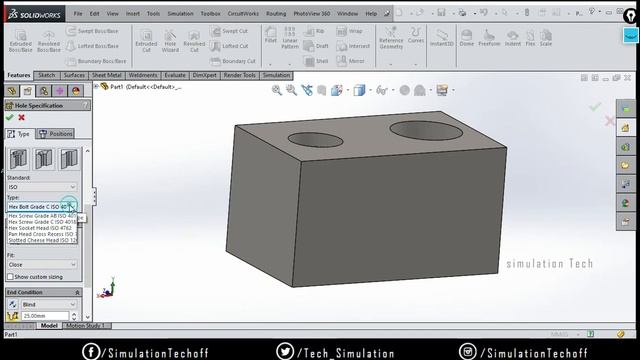Click the Flex feature
The height and width of the screenshot is (360, 640).
tap(530, 38)
